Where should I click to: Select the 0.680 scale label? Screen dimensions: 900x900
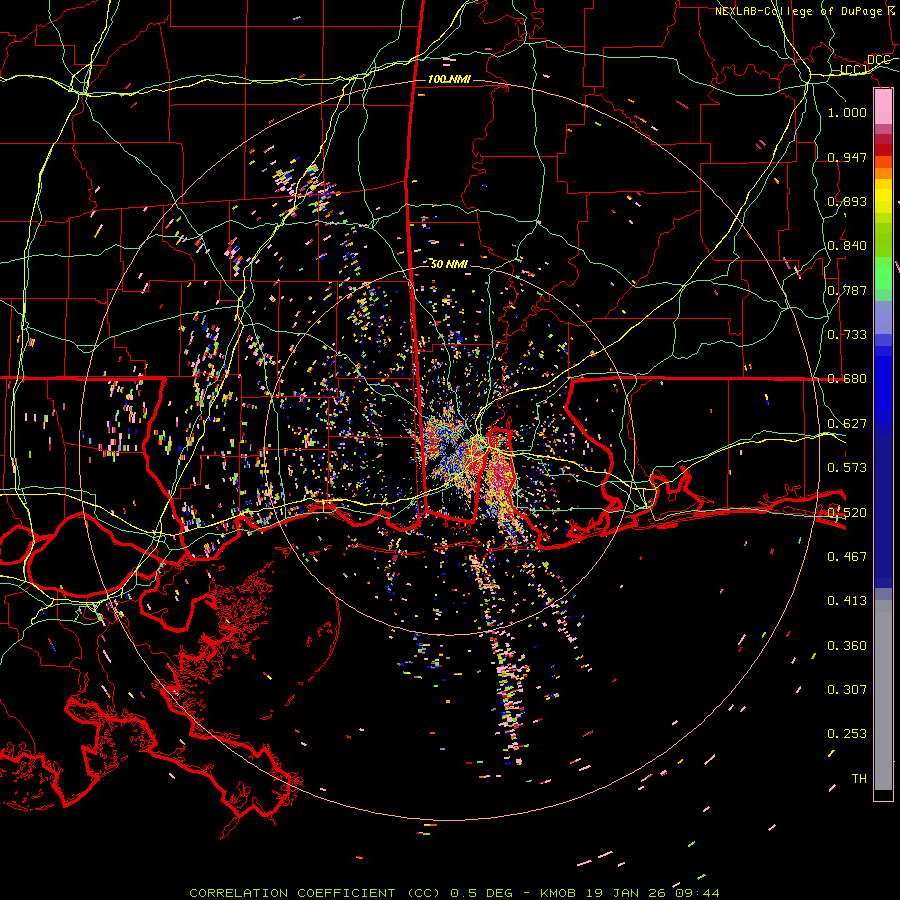(847, 378)
